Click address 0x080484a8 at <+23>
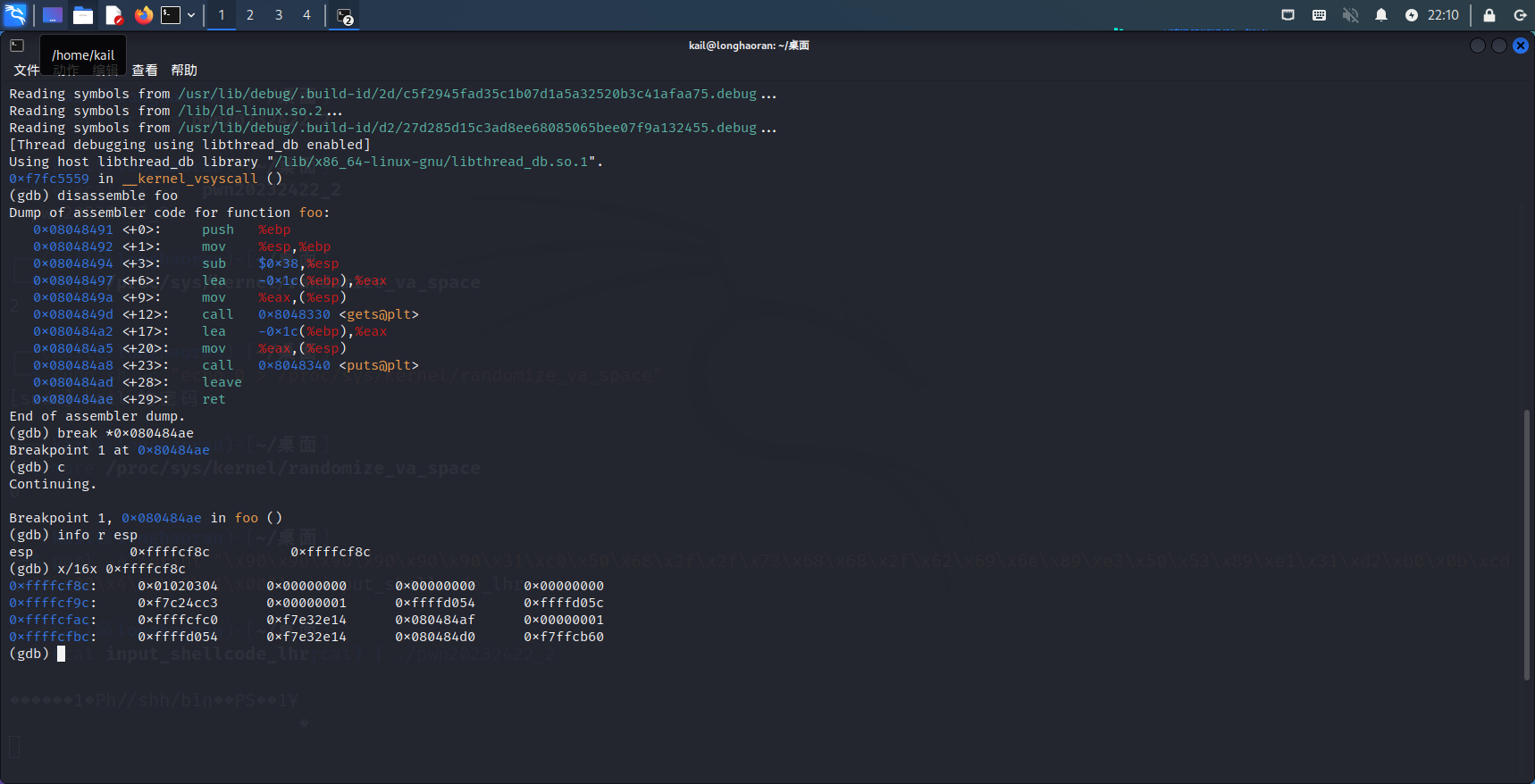The height and width of the screenshot is (784, 1535). coord(73,365)
